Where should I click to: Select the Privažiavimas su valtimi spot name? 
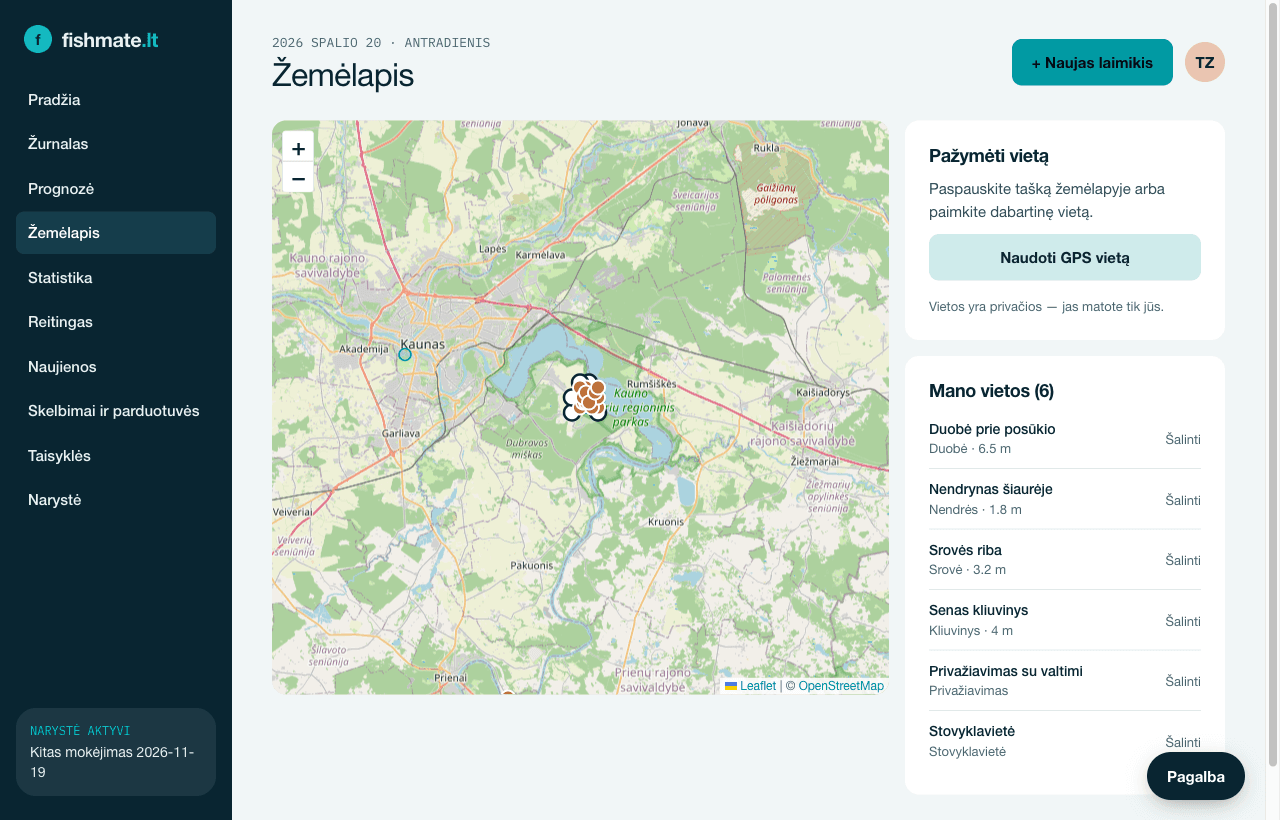click(x=1006, y=671)
